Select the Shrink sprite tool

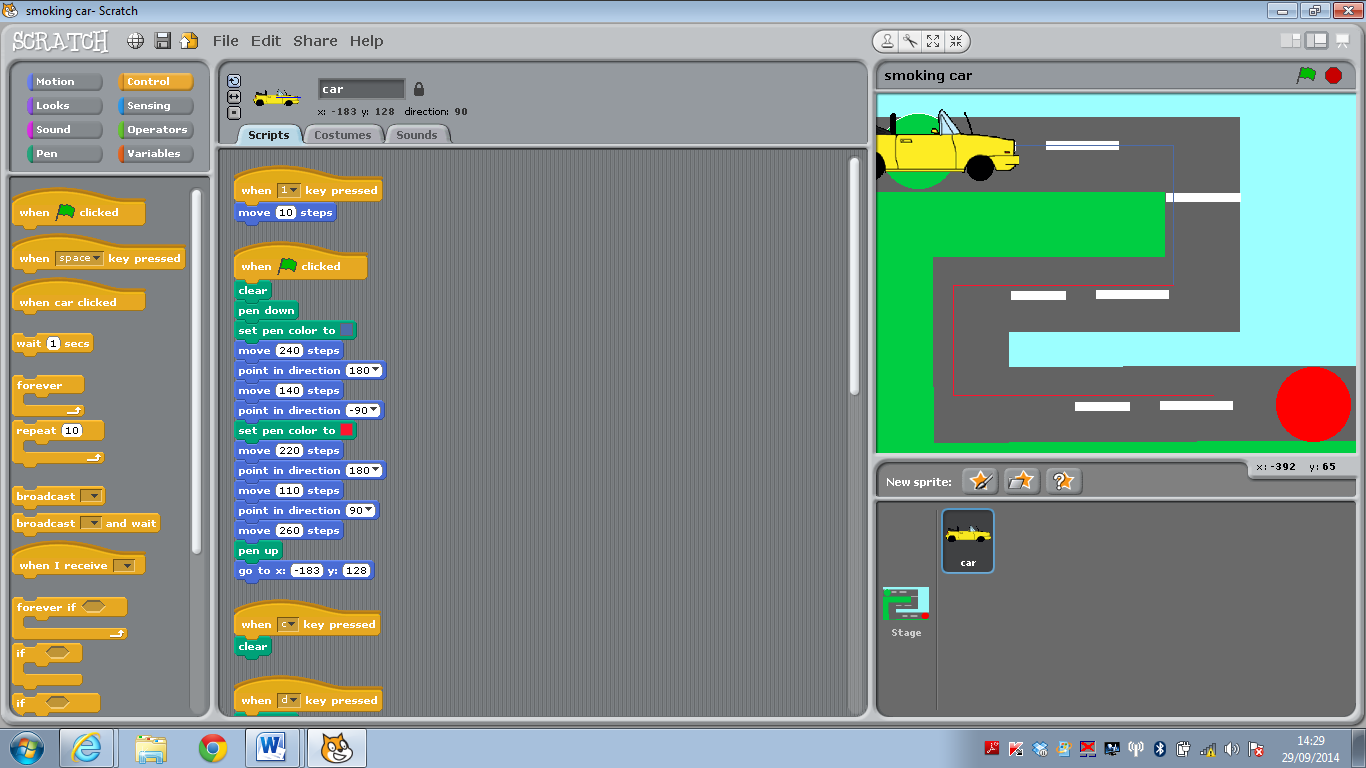[956, 41]
